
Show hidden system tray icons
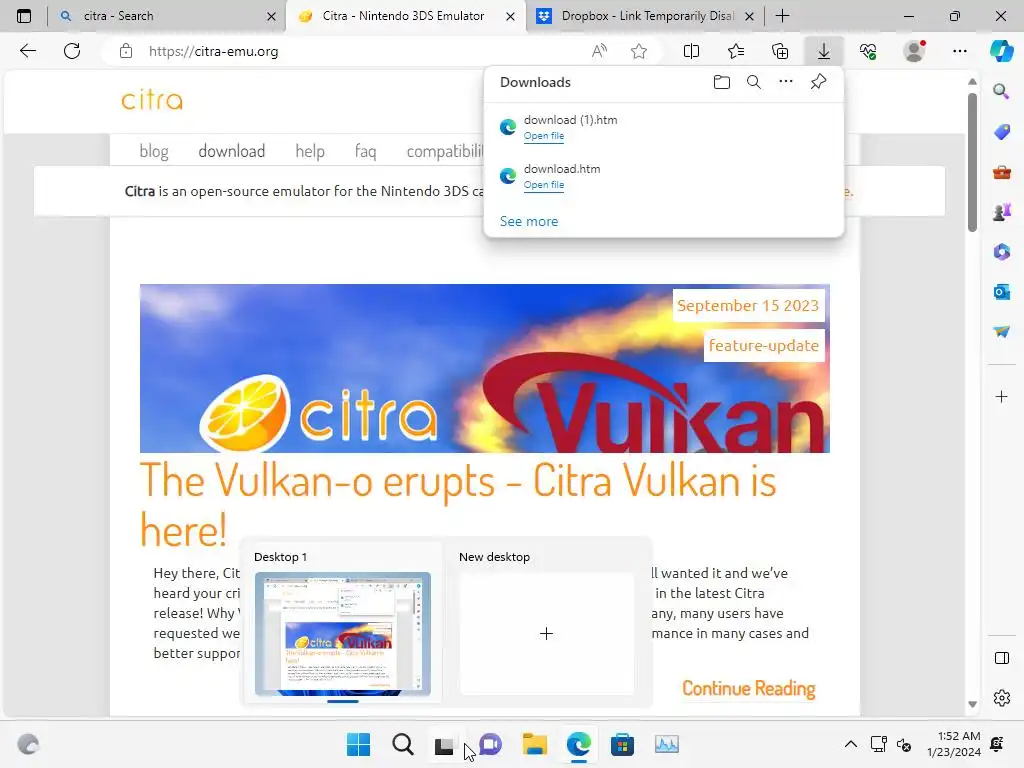coord(850,744)
